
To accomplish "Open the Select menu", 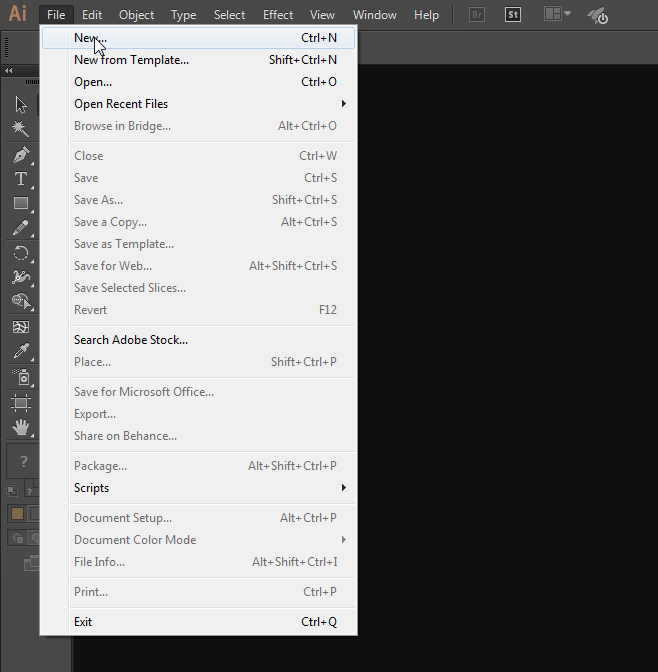I will pos(229,15).
